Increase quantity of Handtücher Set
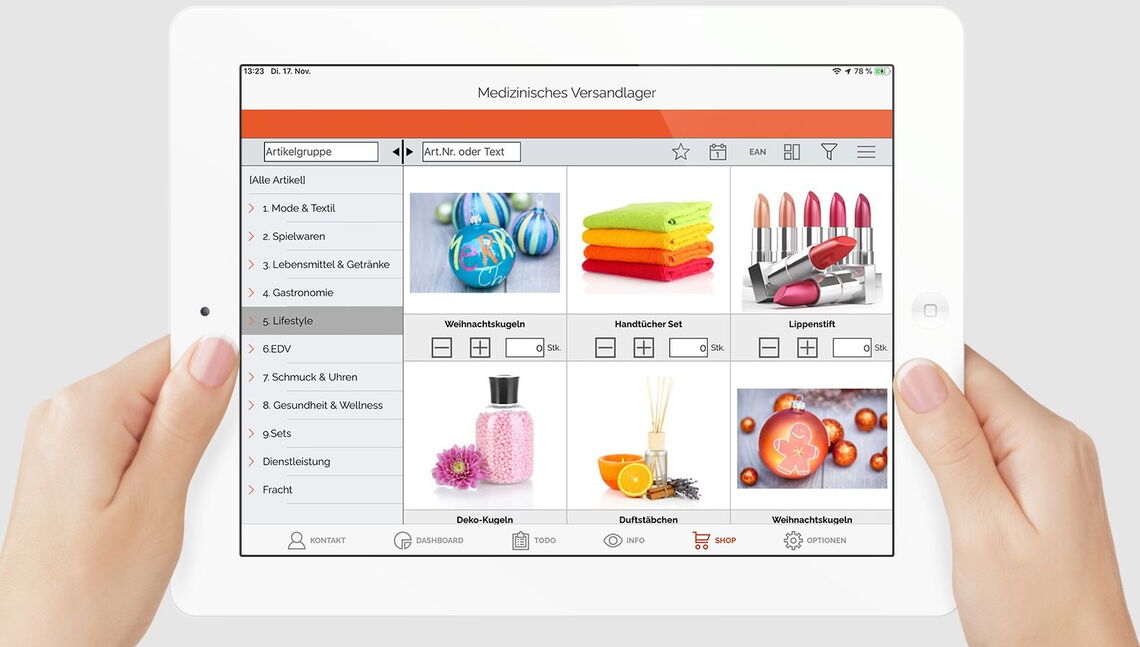Image resolution: width=1140 pixels, height=647 pixels. pos(643,348)
